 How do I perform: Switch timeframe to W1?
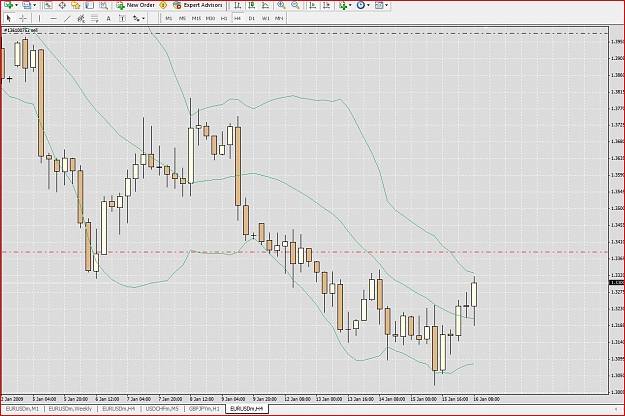265,18
